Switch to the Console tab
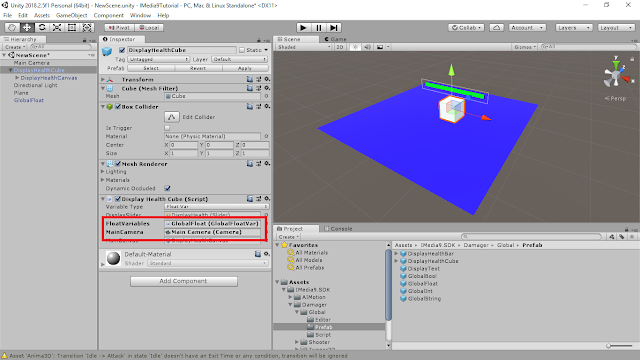Screen dimensions: 640x360 coord(338,229)
